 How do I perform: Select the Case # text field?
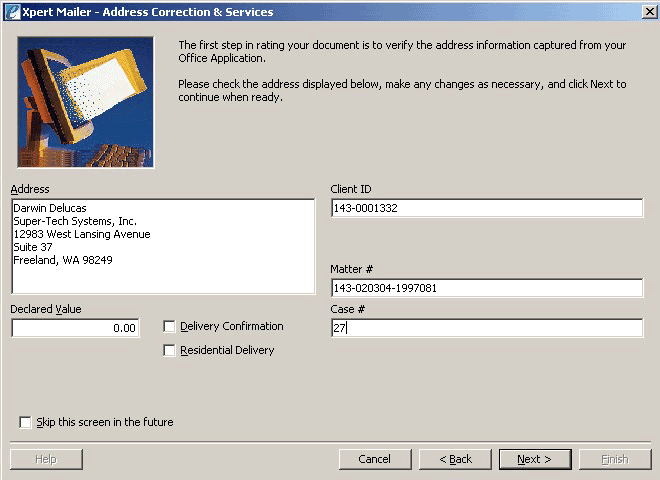pos(486,328)
